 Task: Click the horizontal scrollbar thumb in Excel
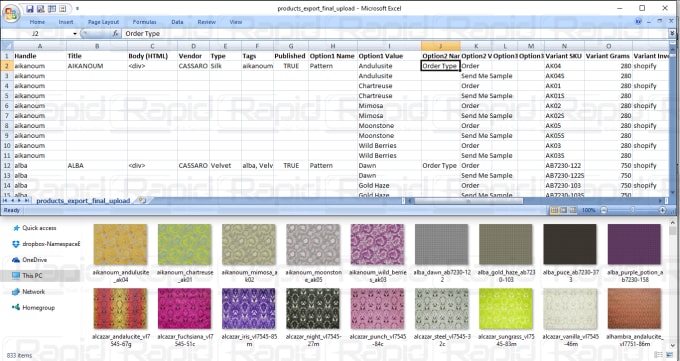tap(468, 201)
